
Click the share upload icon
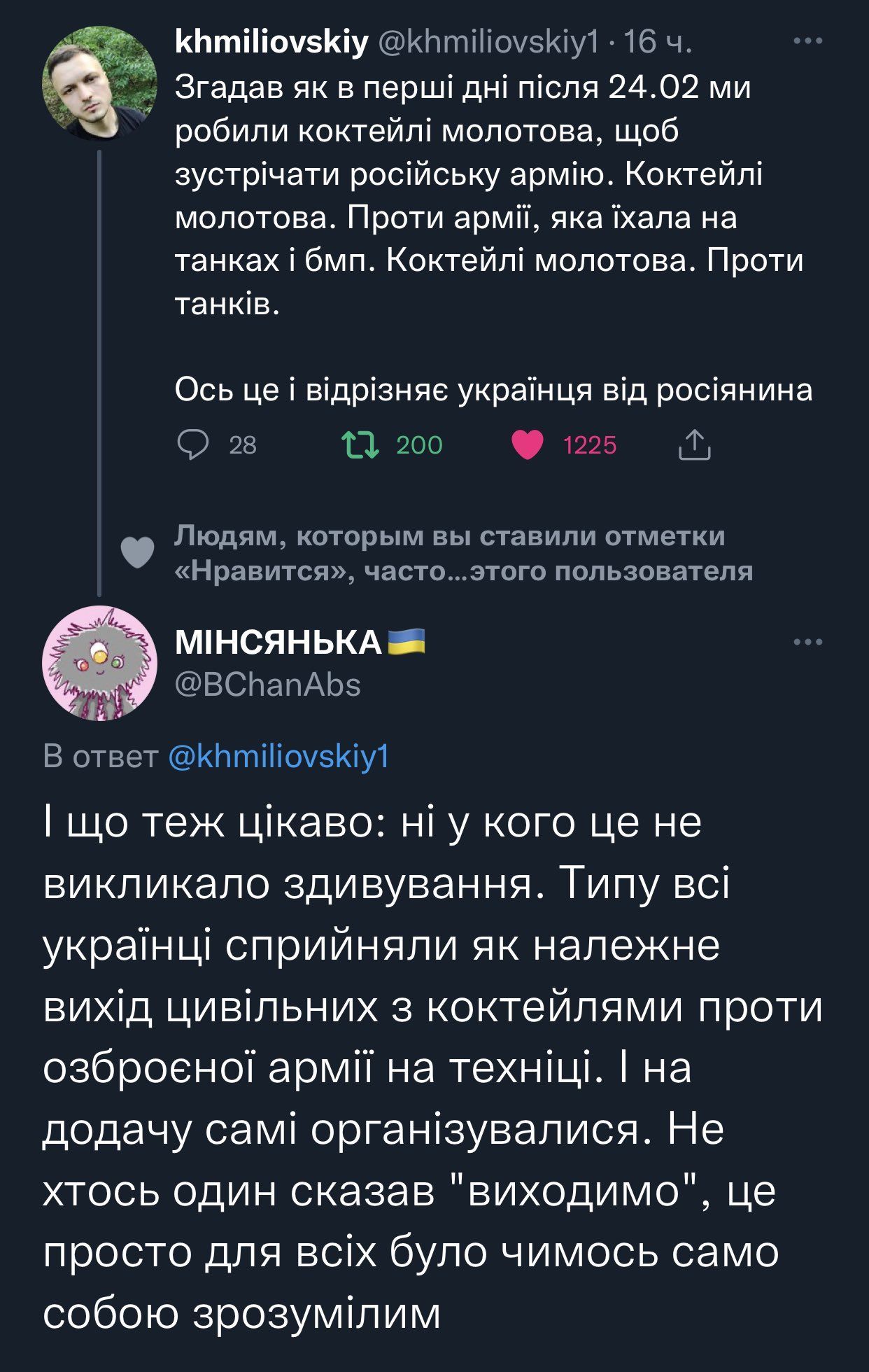coord(694,444)
